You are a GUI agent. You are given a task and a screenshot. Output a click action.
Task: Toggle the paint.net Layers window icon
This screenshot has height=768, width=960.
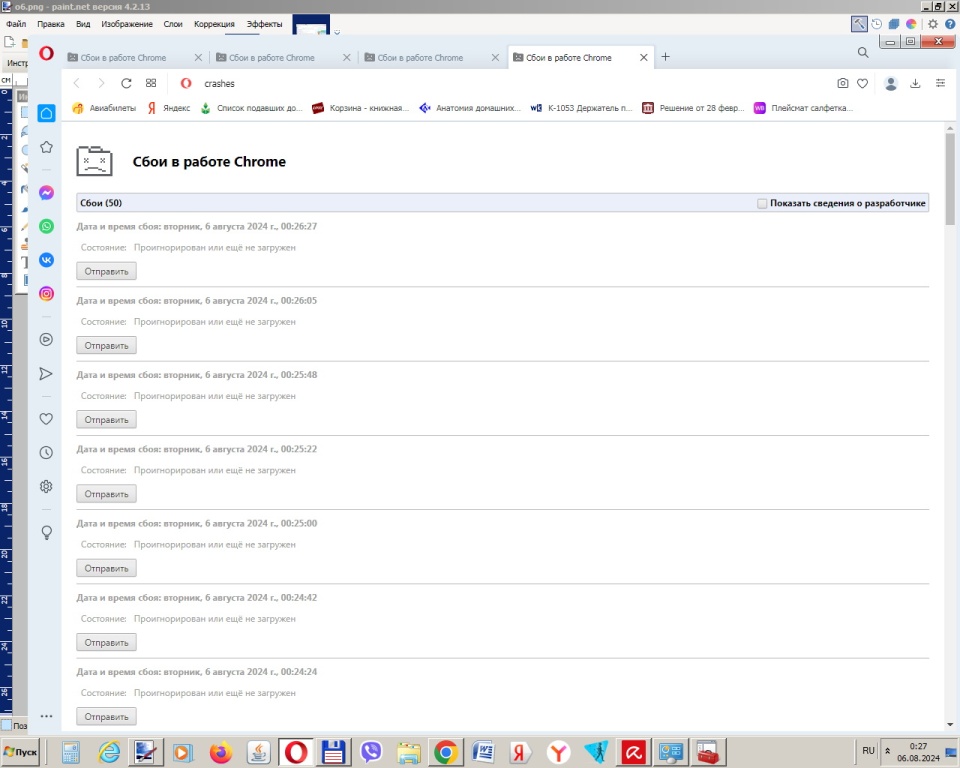point(894,24)
